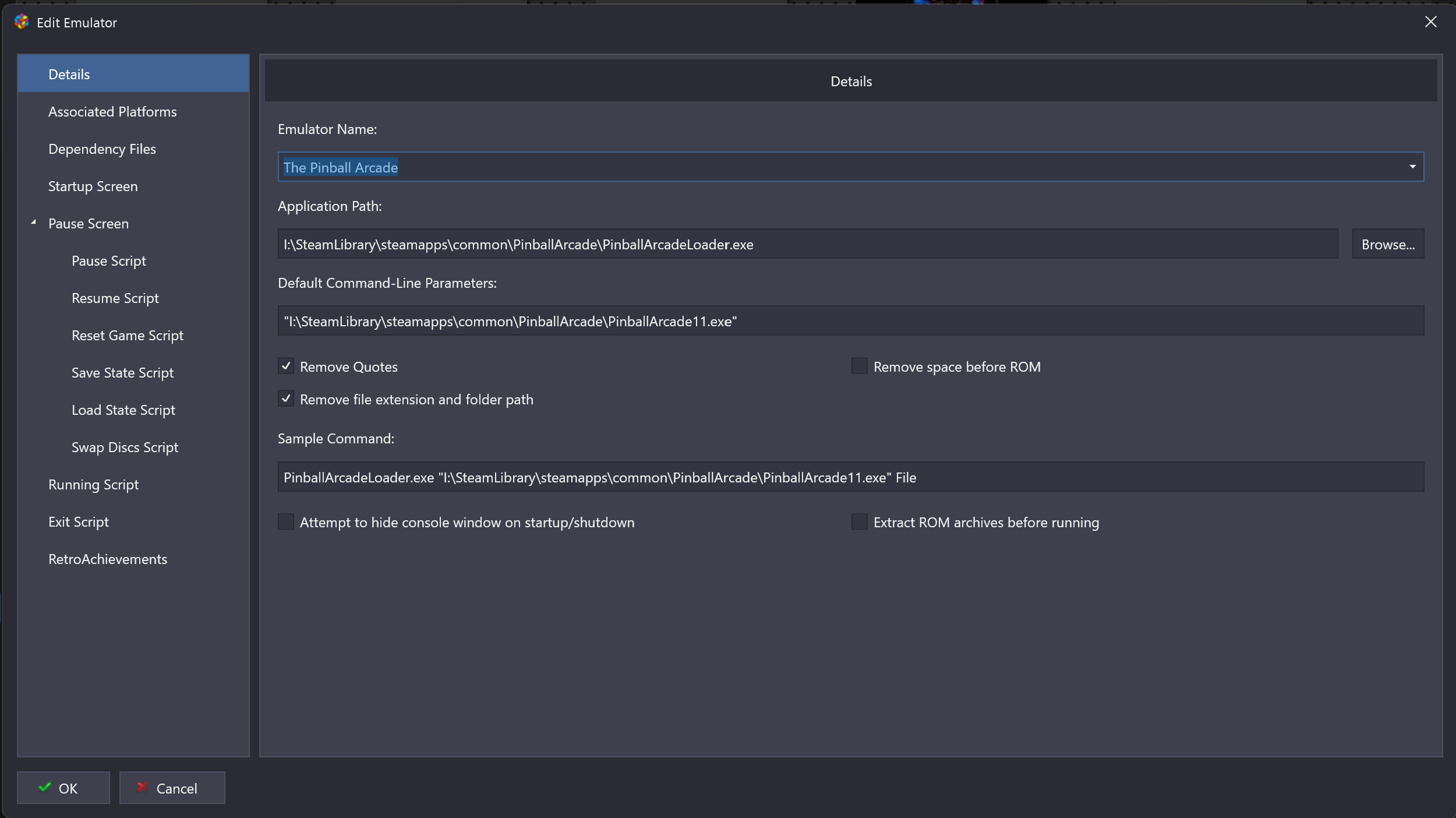Enable Attempt to hide console window
The height and width of the screenshot is (818, 1456).
tap(286, 522)
